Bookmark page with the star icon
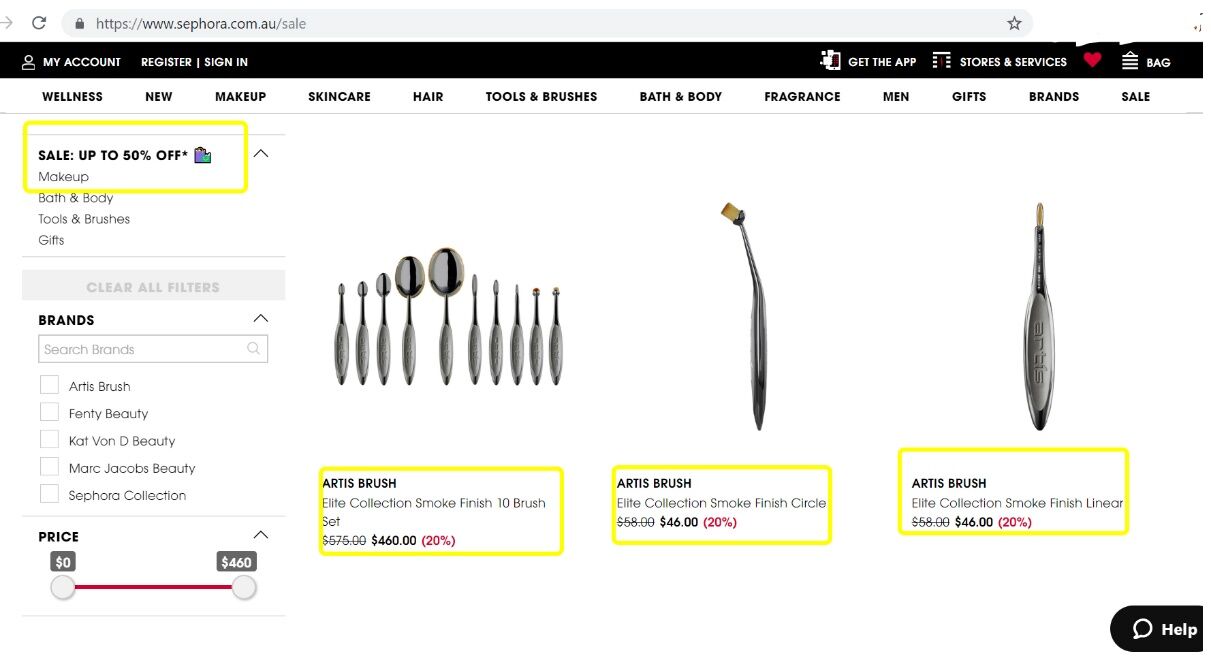The height and width of the screenshot is (660, 1211). (x=1014, y=23)
